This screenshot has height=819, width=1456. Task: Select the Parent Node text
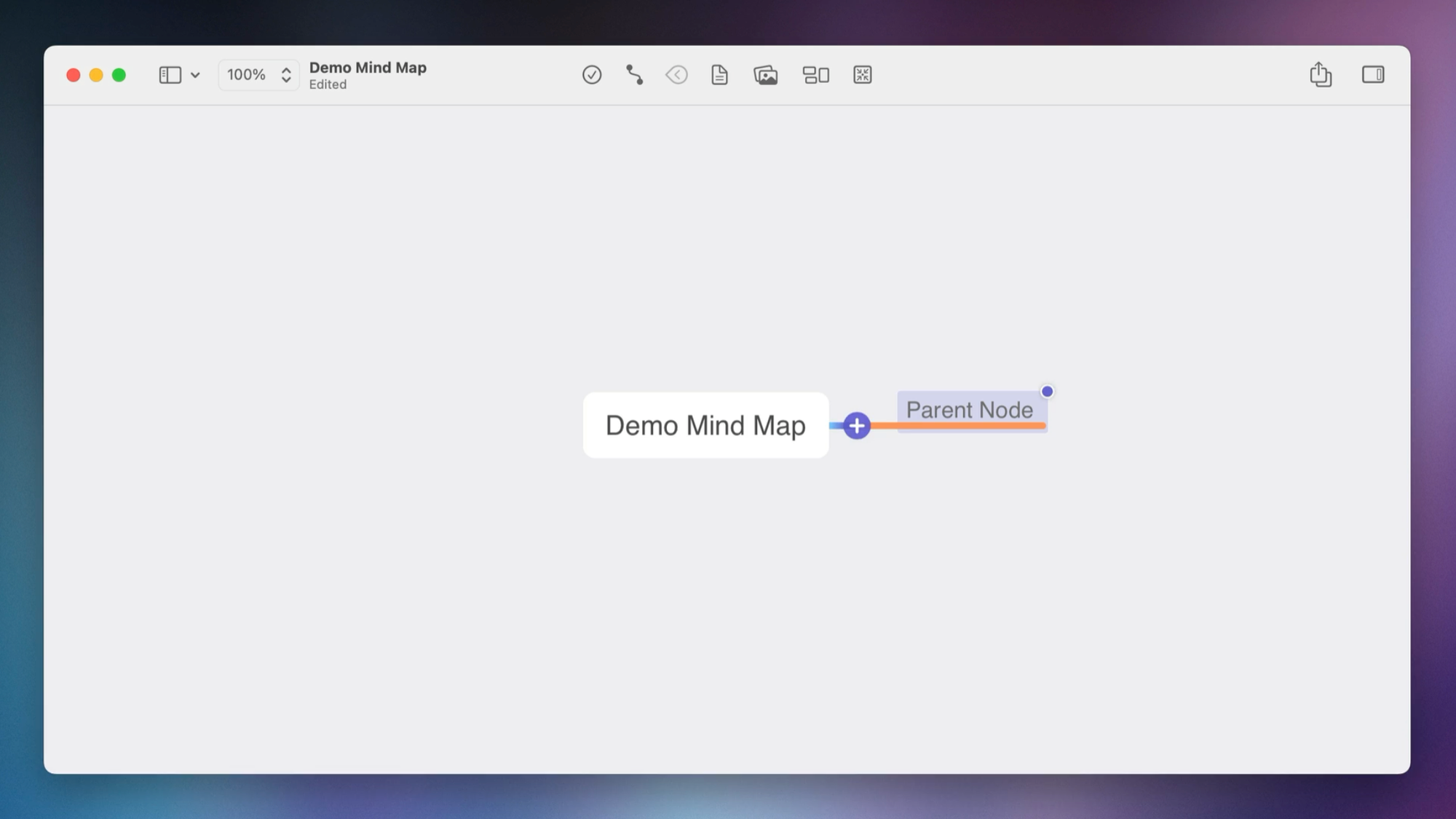click(969, 410)
